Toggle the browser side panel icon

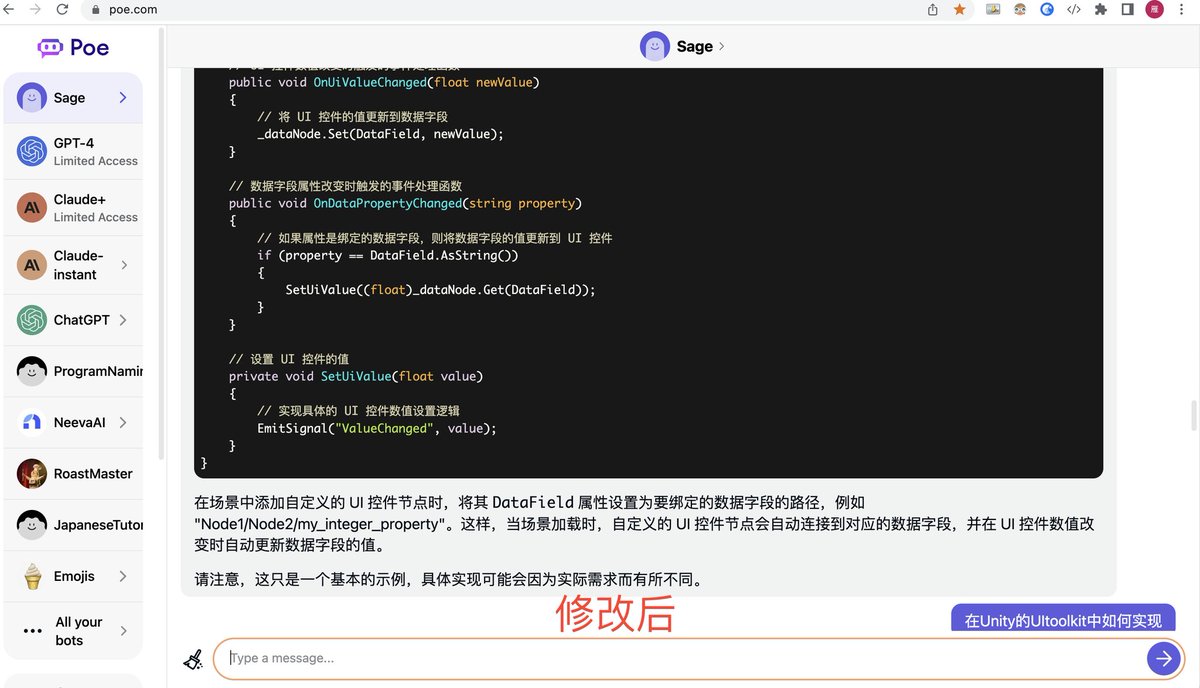(x=1127, y=9)
